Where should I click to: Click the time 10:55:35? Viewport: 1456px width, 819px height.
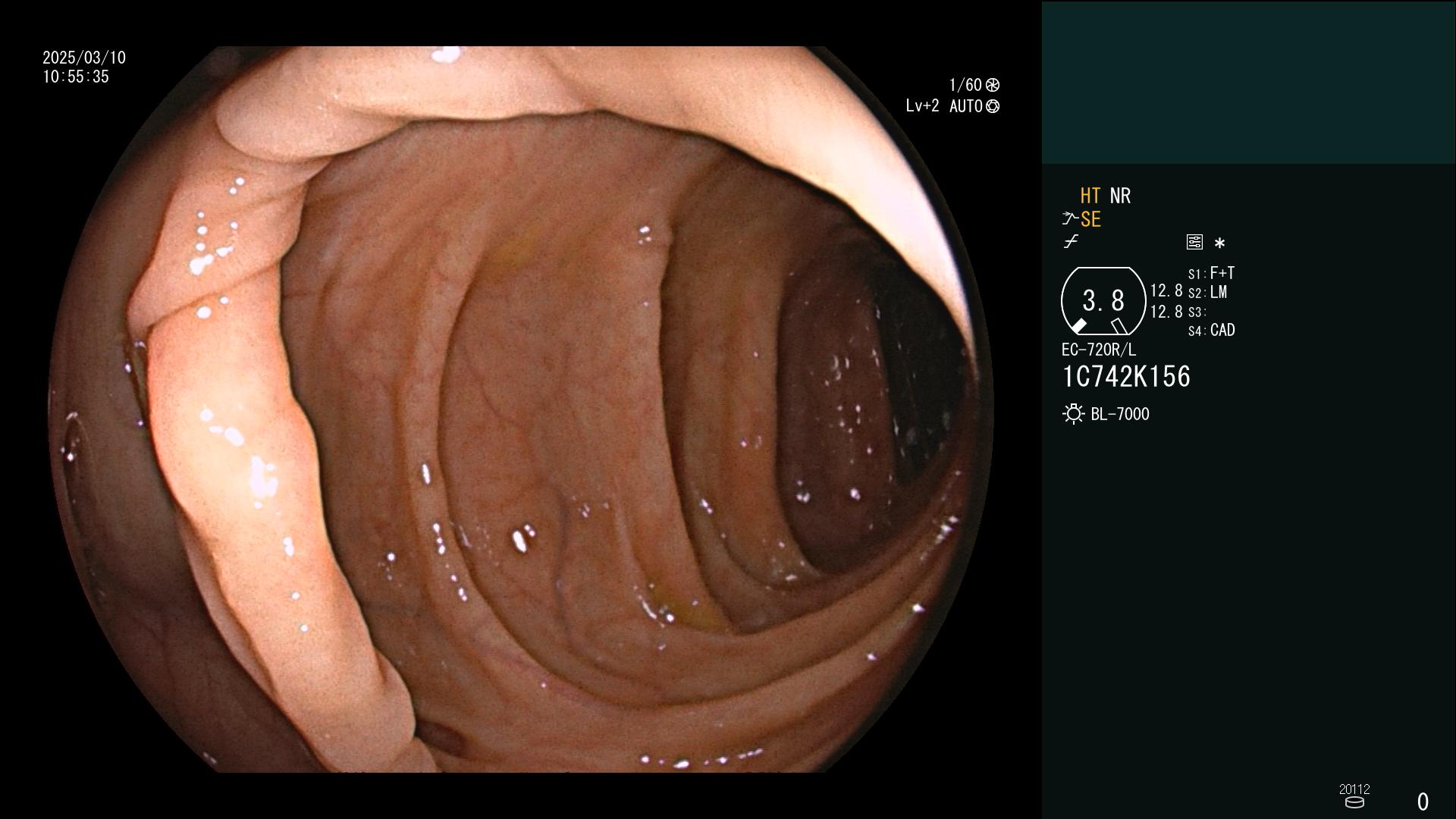76,77
